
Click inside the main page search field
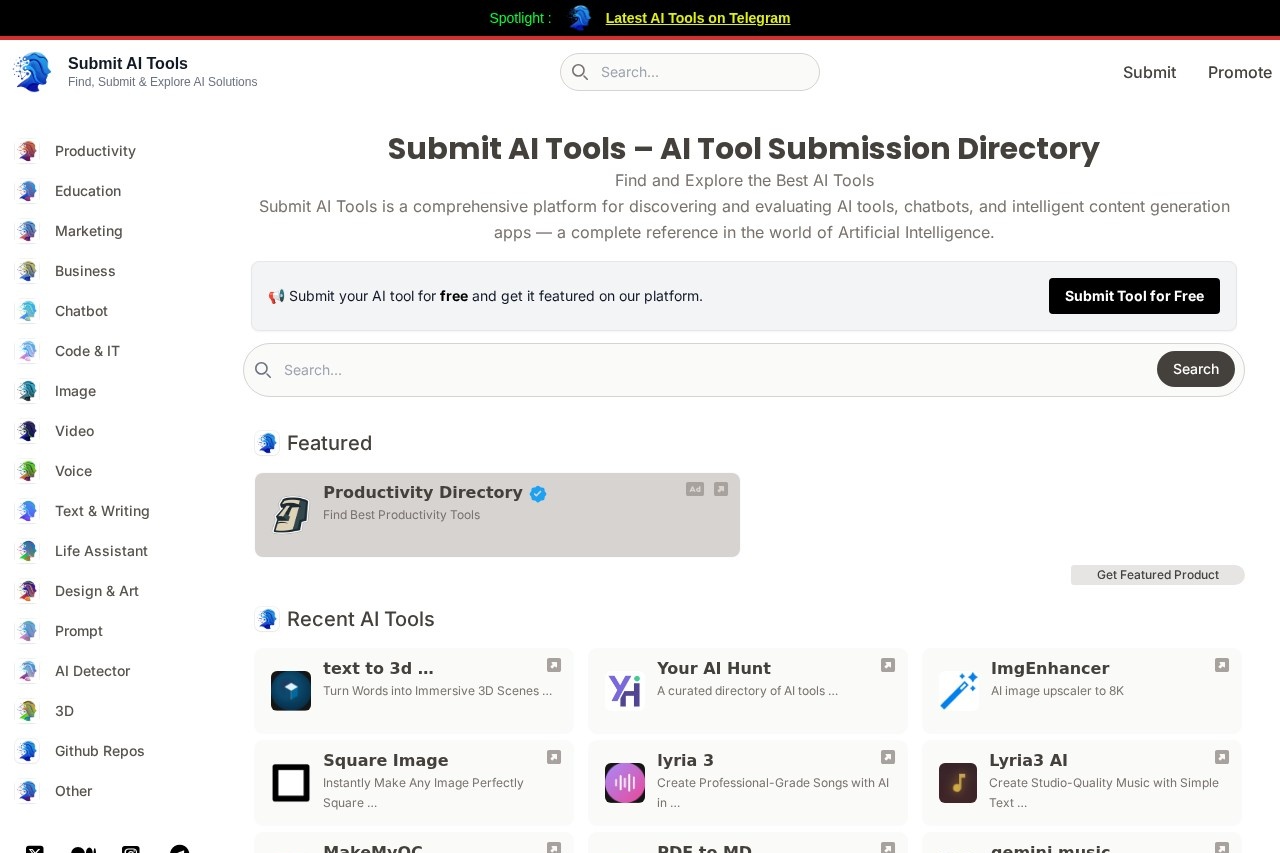point(600,369)
